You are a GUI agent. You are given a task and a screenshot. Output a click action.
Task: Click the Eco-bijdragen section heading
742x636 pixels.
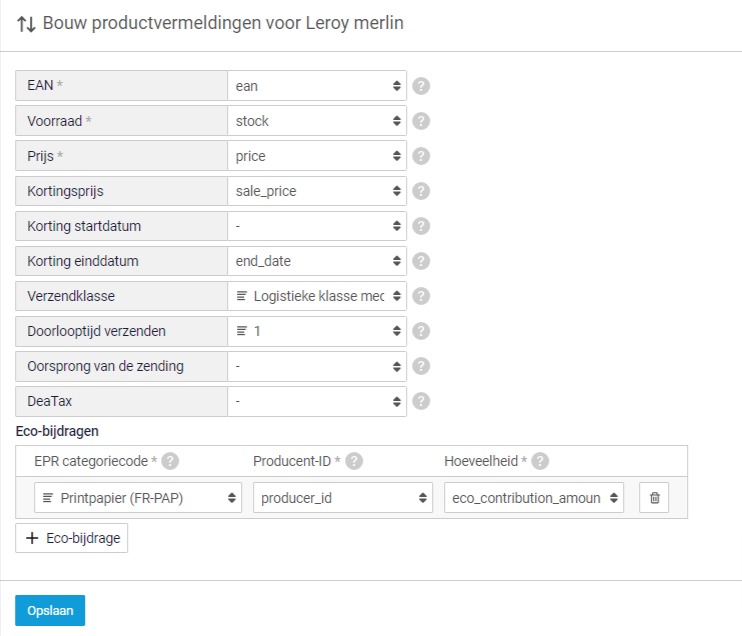pyautogui.click(x=57, y=431)
